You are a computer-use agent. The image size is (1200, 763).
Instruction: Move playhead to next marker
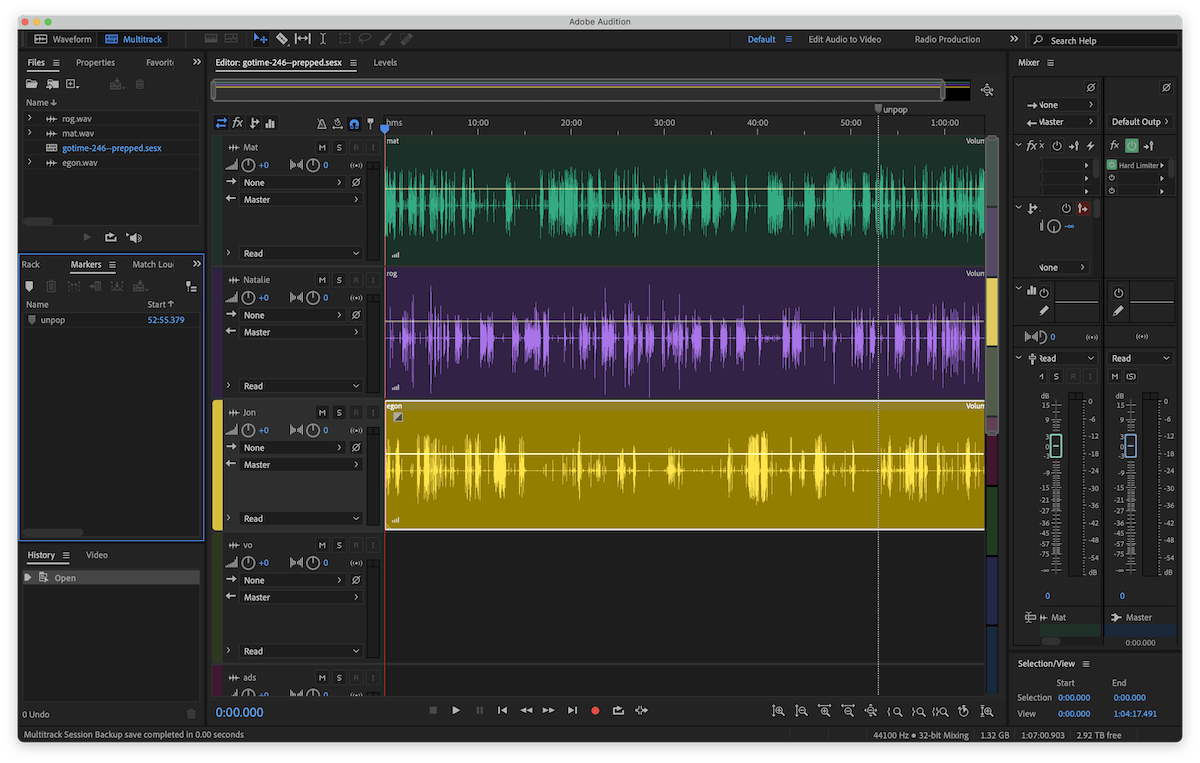(572, 710)
